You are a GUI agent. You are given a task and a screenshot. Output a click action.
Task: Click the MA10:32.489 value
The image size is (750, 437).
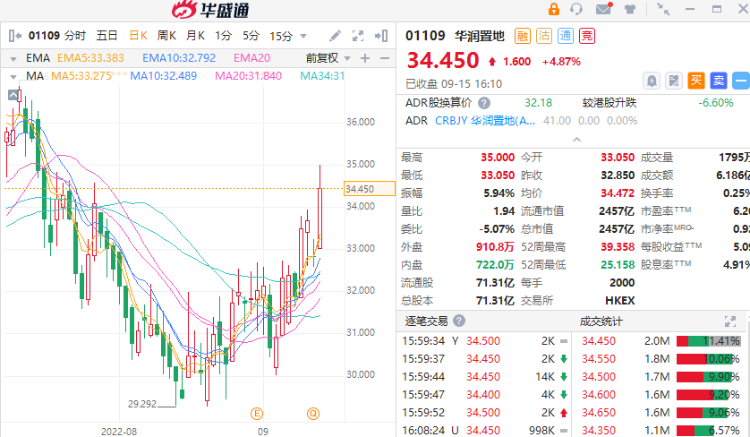pos(164,76)
